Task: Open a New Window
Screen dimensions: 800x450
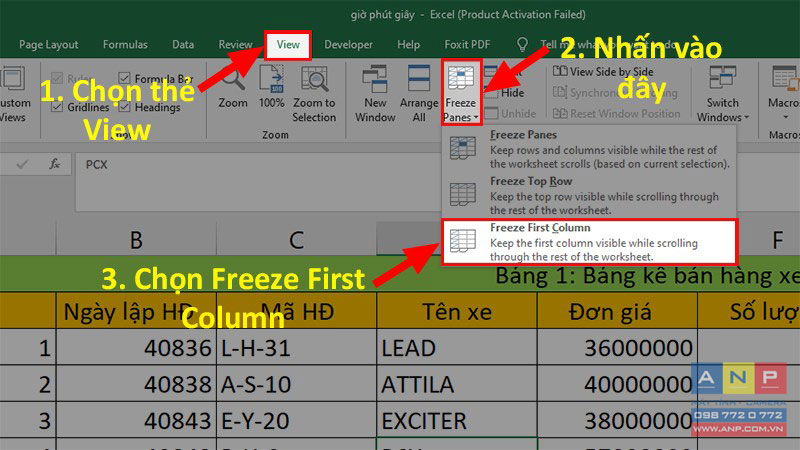Action: 375,94
